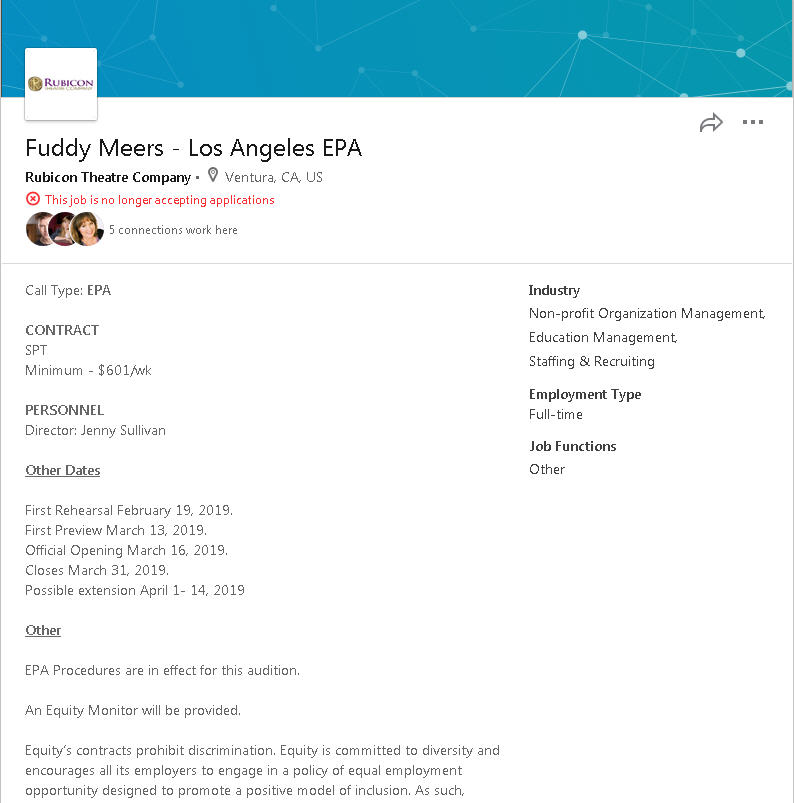Select Staffing & Recruiting industry
The image size is (794, 803).
pyautogui.click(x=592, y=362)
